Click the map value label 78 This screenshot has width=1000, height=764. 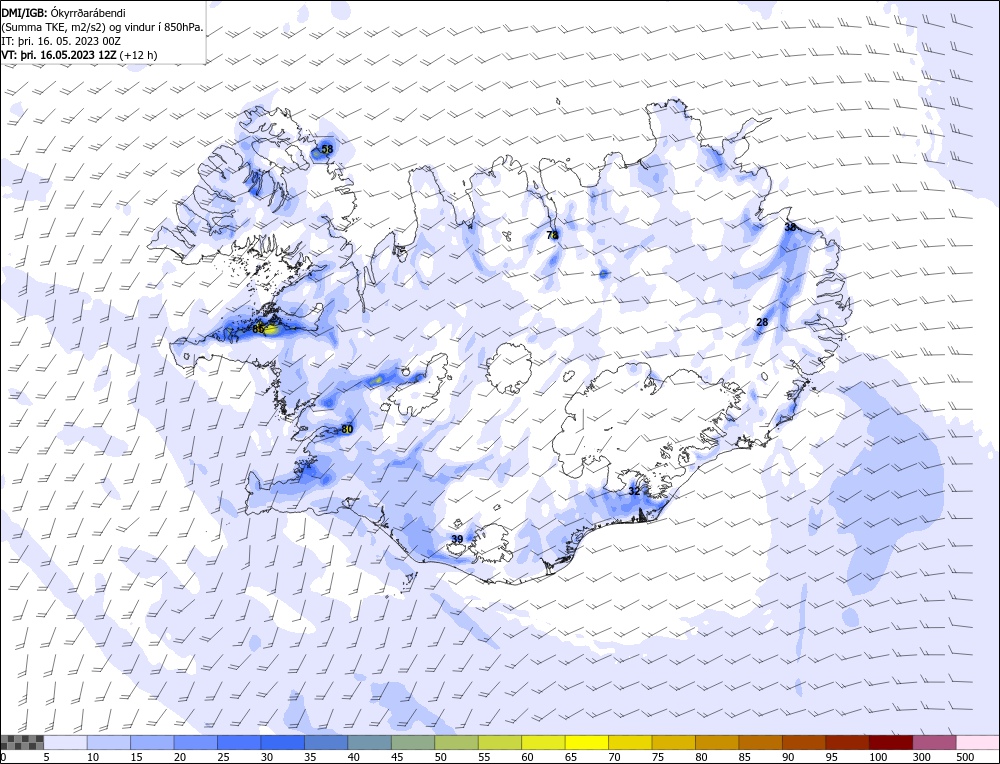(552, 235)
